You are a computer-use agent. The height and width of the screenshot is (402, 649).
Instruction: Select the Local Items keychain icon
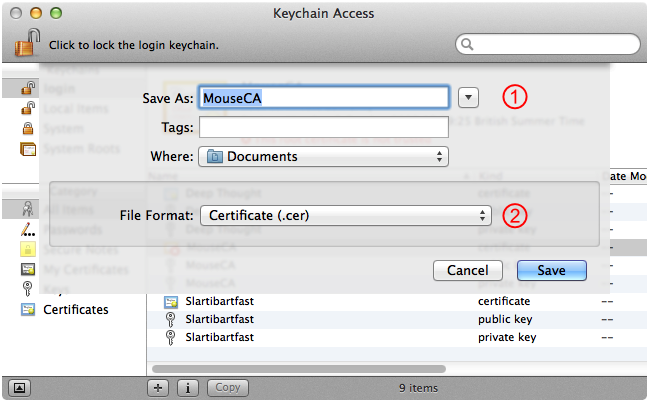click(x=28, y=108)
